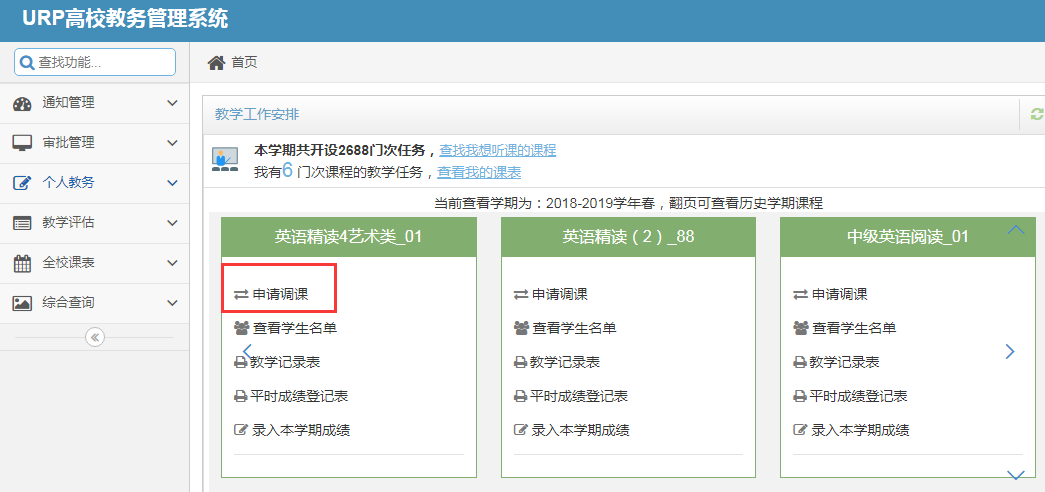Click the home icon beside 首页
The height and width of the screenshot is (492, 1045).
(217, 63)
